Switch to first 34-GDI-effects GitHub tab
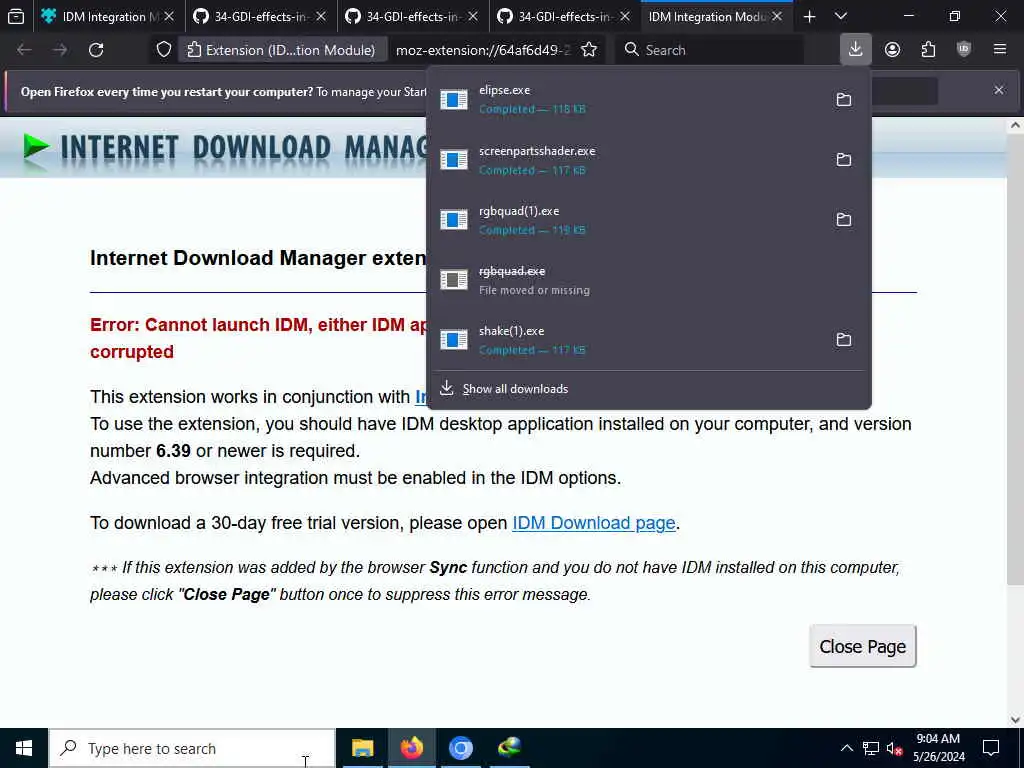This screenshot has width=1024, height=768. pos(260,17)
